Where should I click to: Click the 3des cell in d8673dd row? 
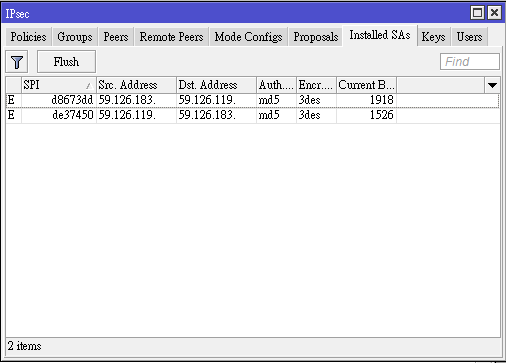tap(309, 100)
